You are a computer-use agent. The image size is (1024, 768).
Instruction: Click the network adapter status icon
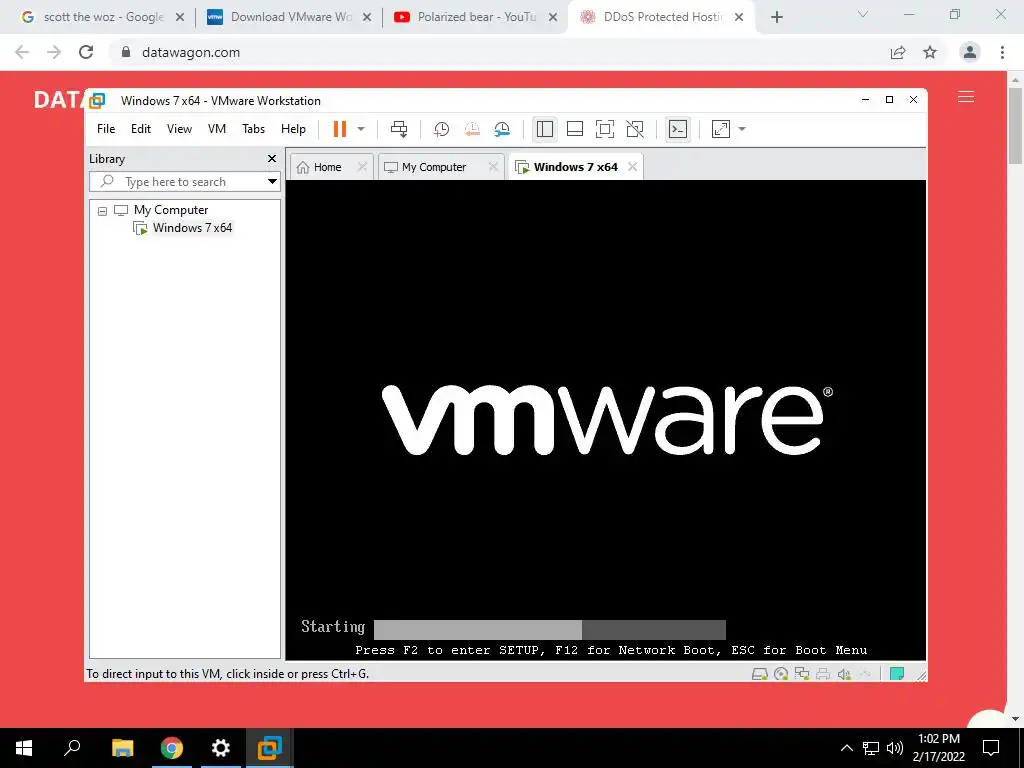click(x=802, y=674)
